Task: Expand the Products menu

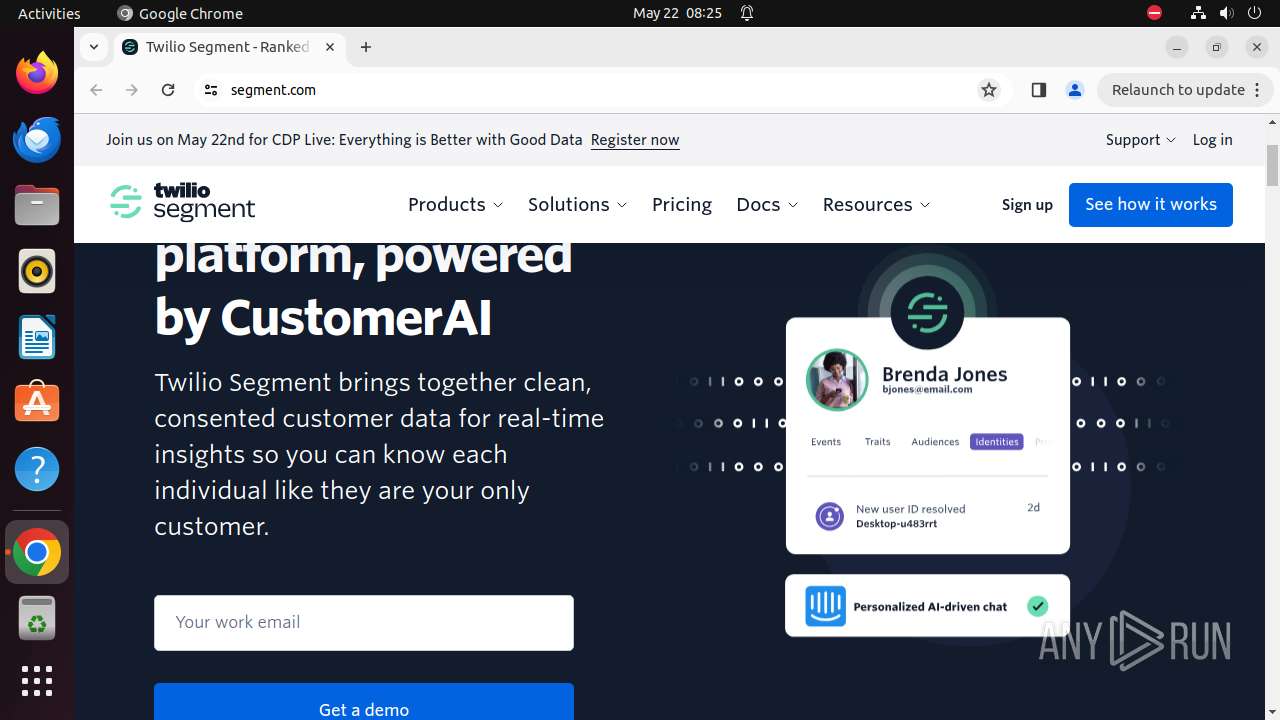Action: point(455,204)
